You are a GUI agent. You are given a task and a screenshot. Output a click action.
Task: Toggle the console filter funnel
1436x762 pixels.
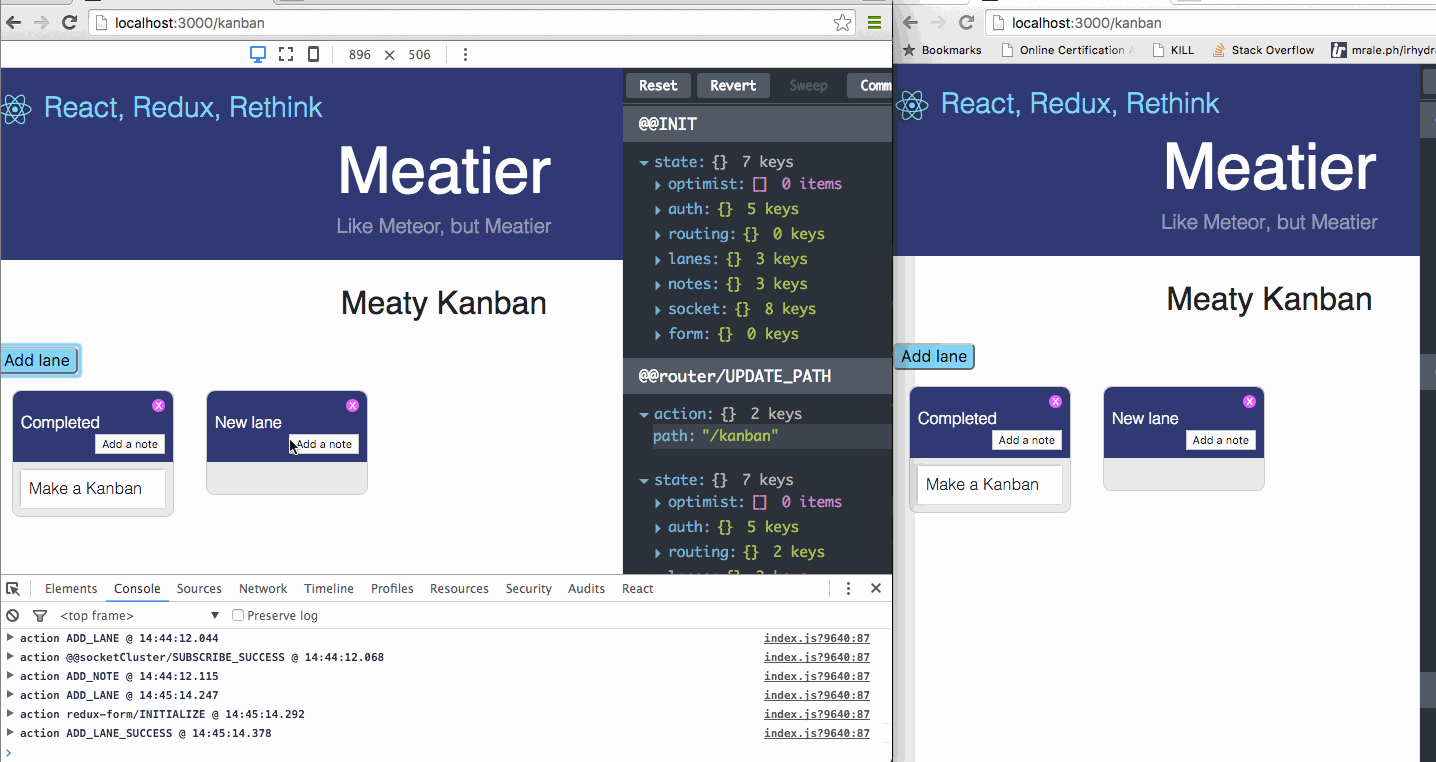[40, 615]
